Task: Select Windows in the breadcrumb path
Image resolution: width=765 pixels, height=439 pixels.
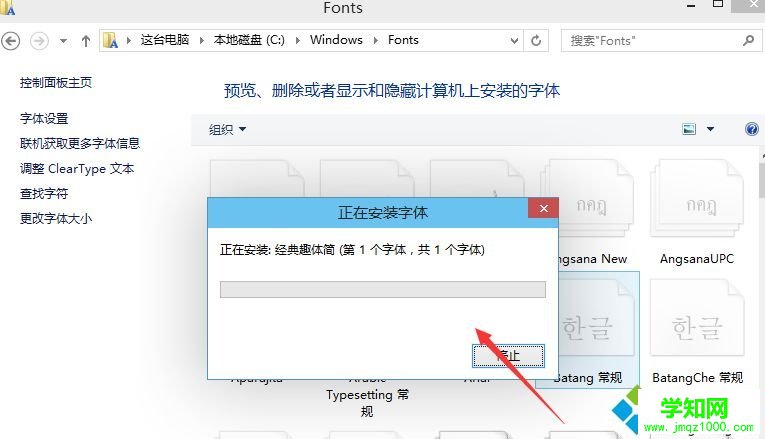Action: [x=336, y=40]
